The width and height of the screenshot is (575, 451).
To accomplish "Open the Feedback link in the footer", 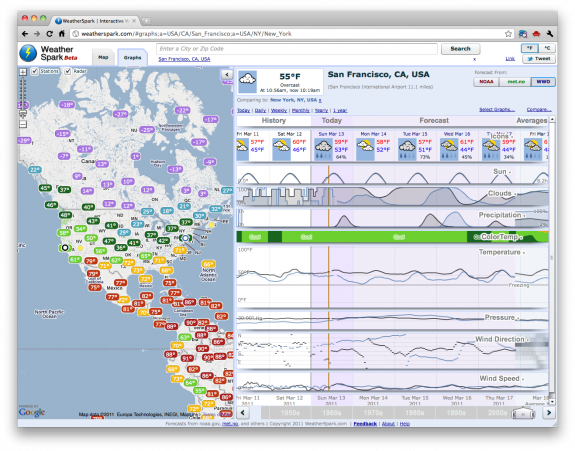I will tap(365, 424).
